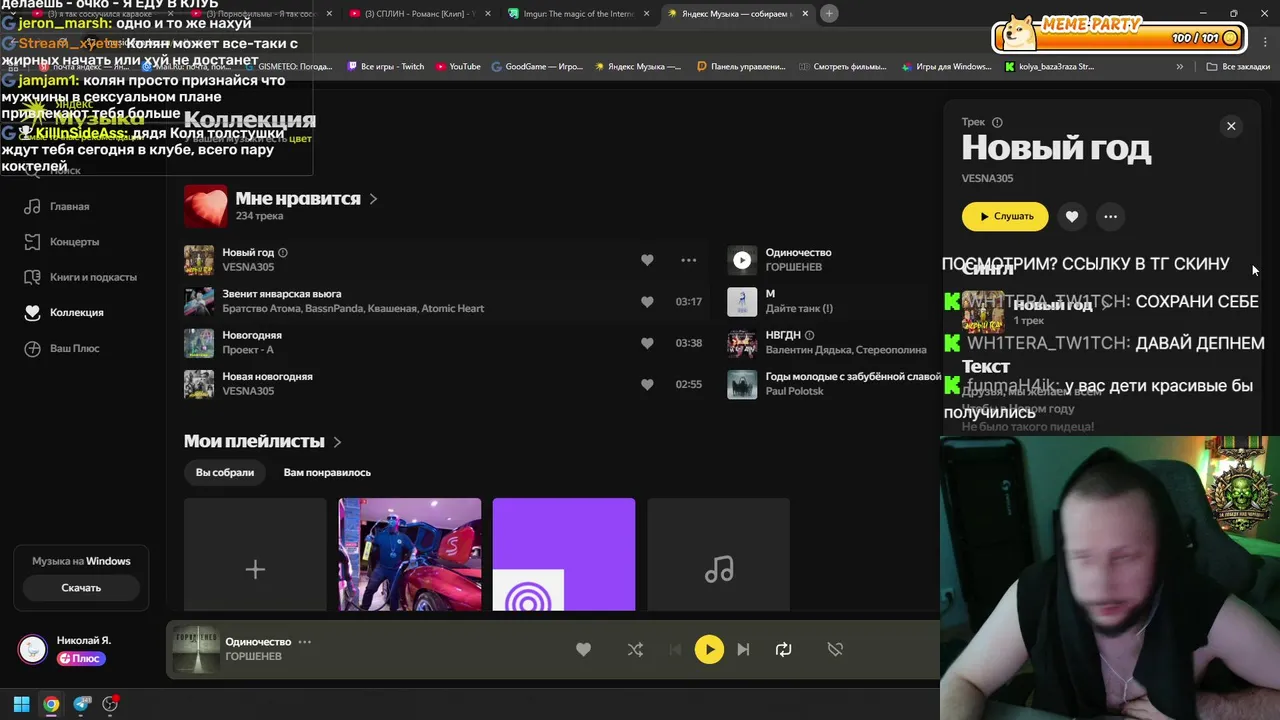Switch to the СПЛИН - Романс browser tab

click(418, 14)
